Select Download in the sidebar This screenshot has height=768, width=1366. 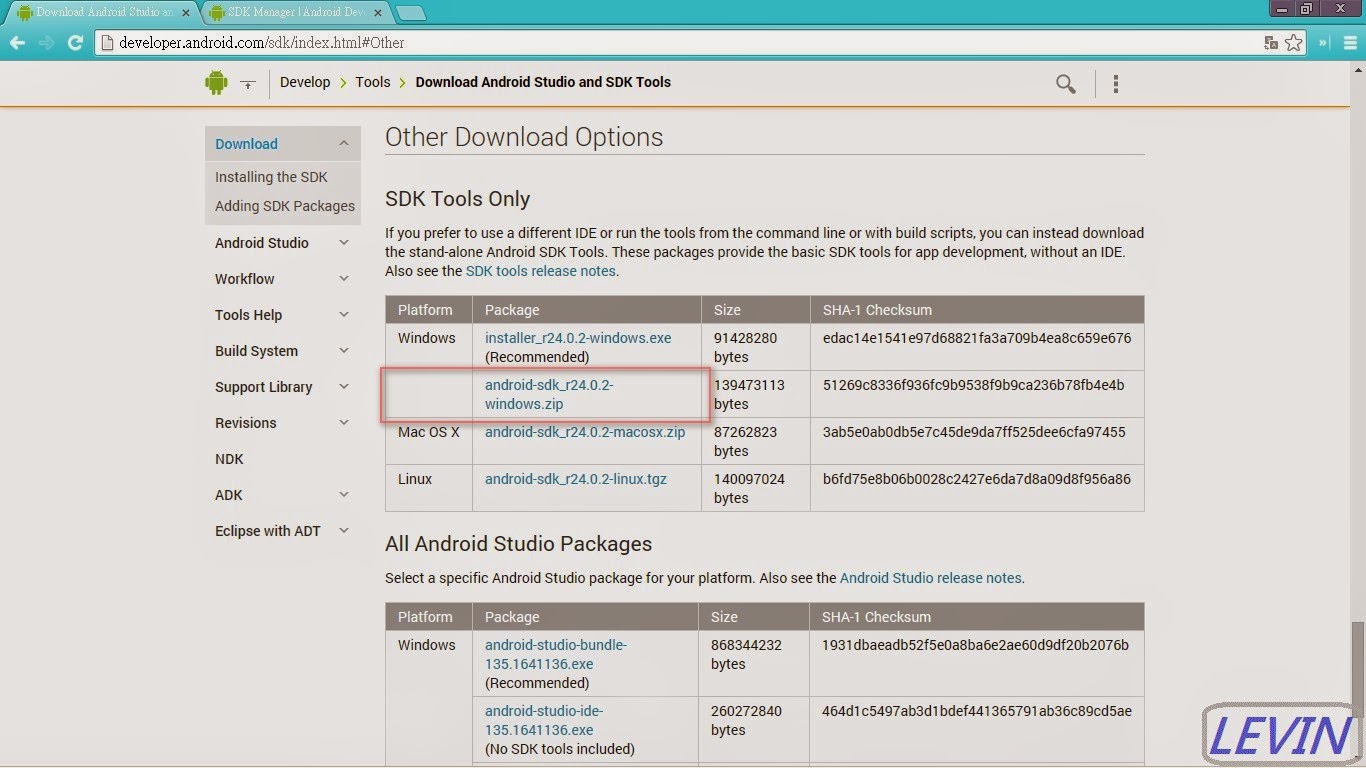[x=246, y=144]
